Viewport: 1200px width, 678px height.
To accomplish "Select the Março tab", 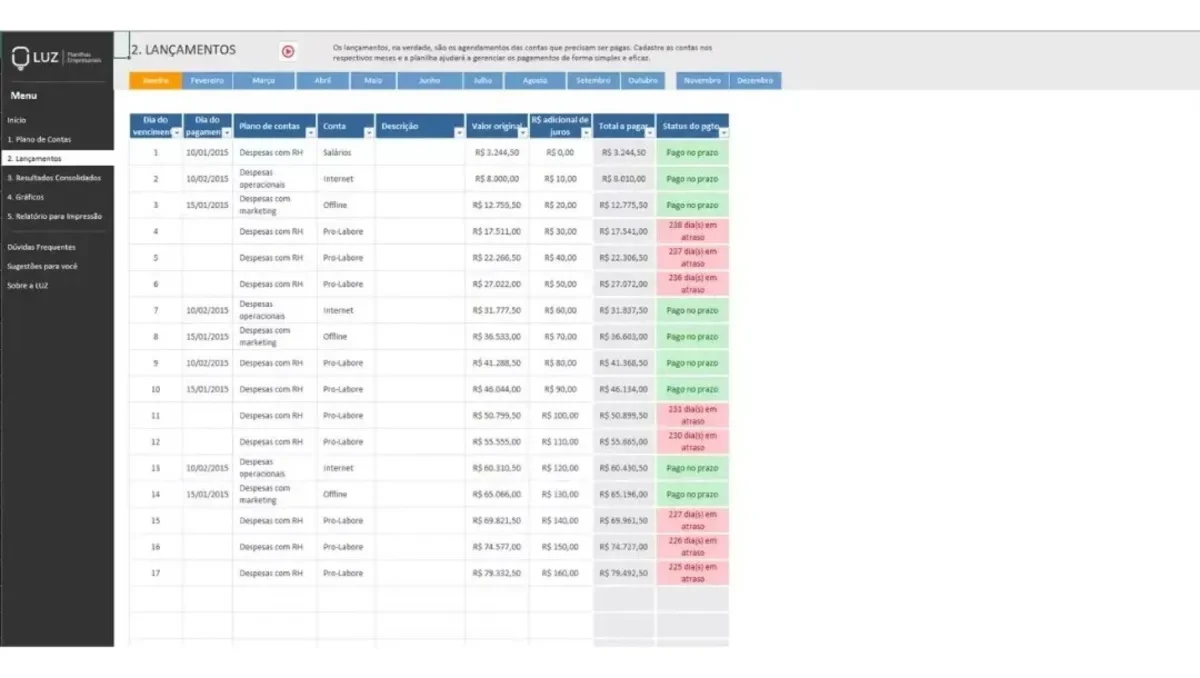I will tap(263, 80).
